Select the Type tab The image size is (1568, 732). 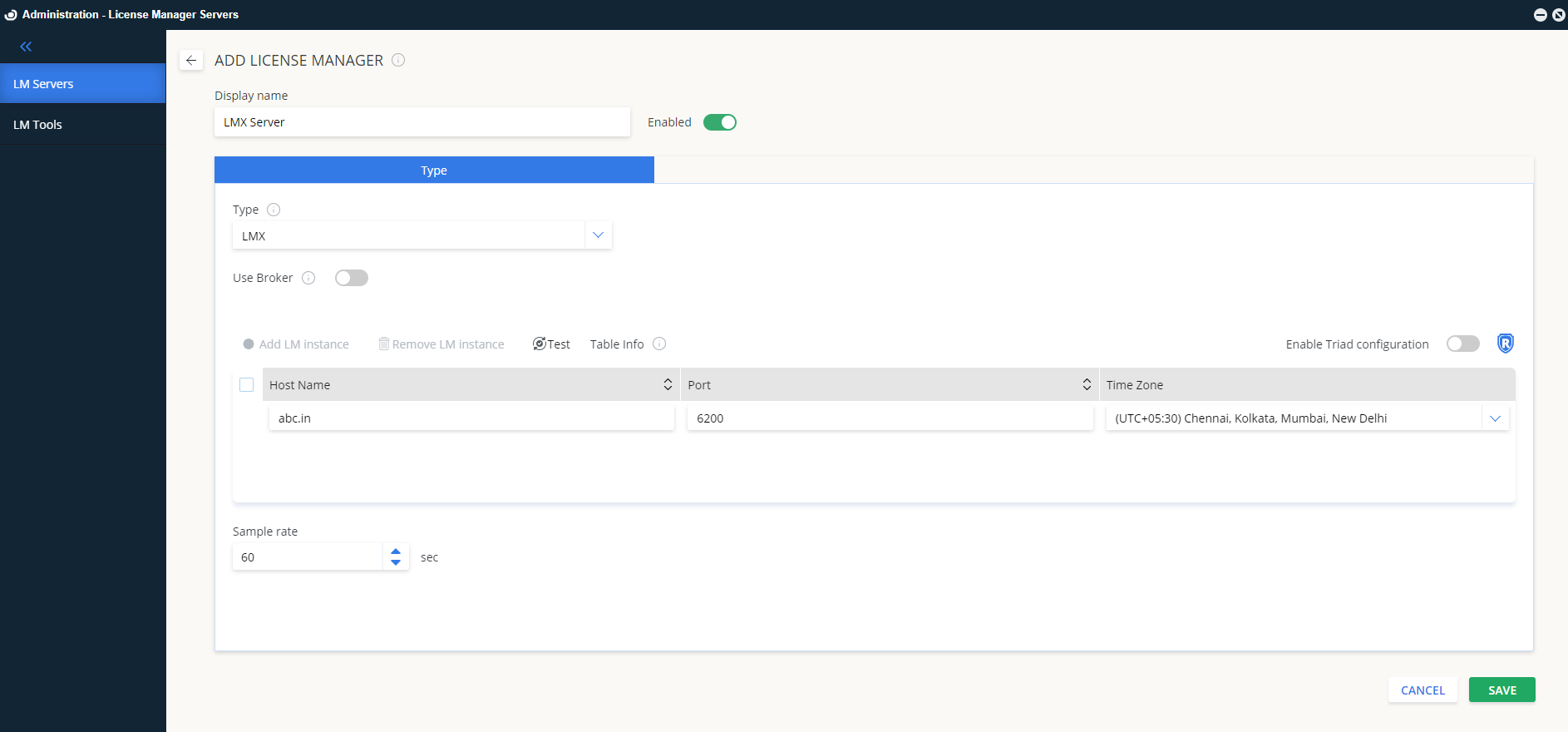(434, 171)
